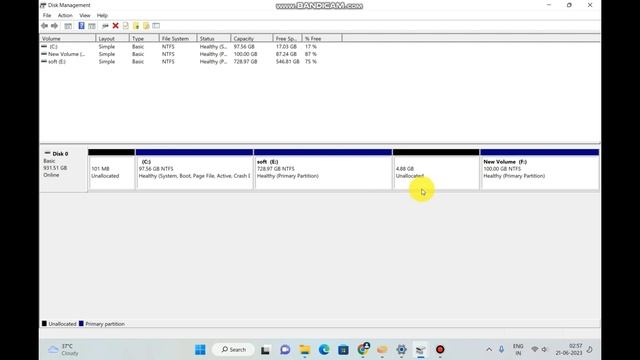Click the Disk Management taskbar icon

[x=421, y=350]
